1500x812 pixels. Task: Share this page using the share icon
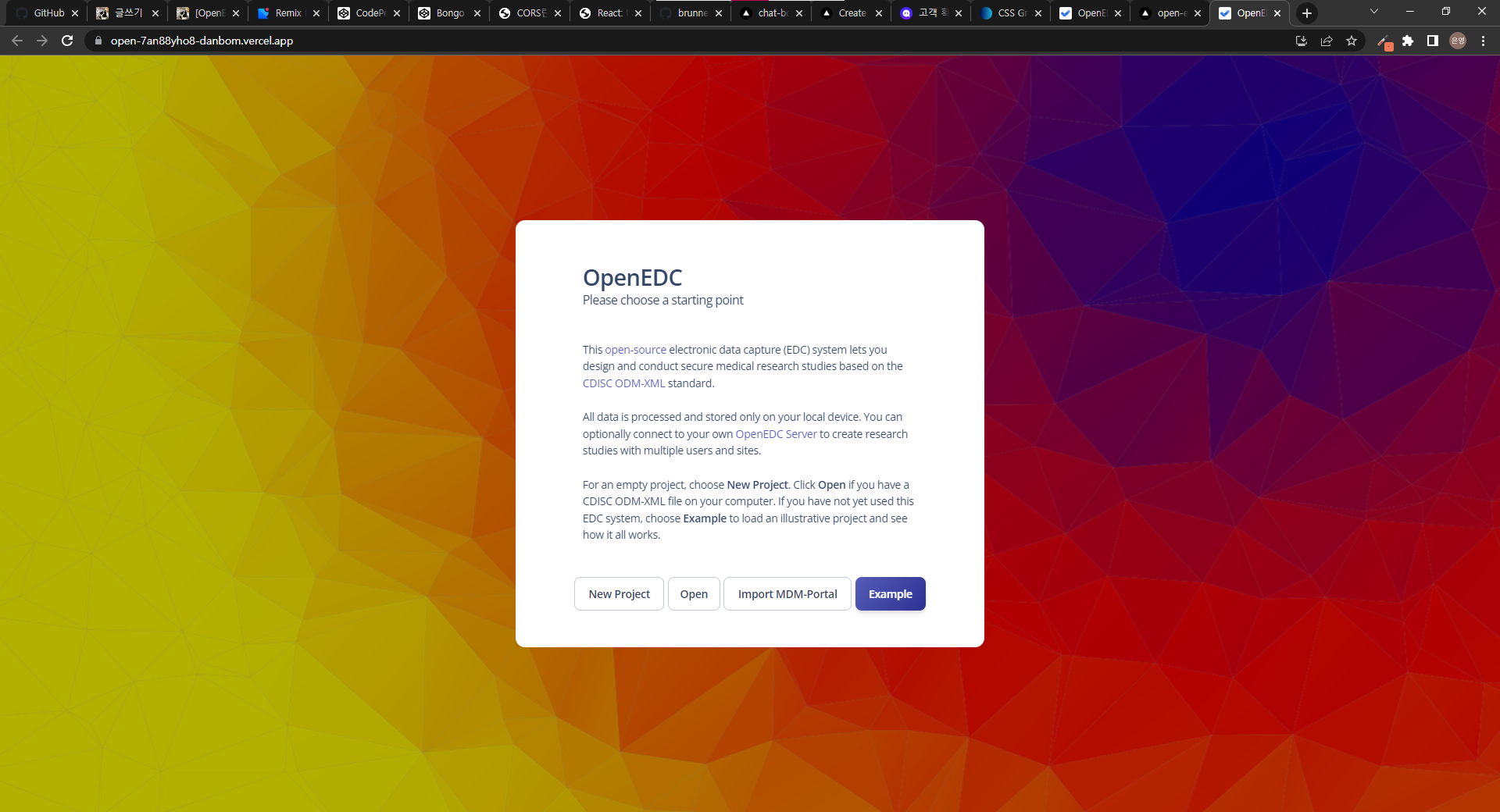(1327, 41)
